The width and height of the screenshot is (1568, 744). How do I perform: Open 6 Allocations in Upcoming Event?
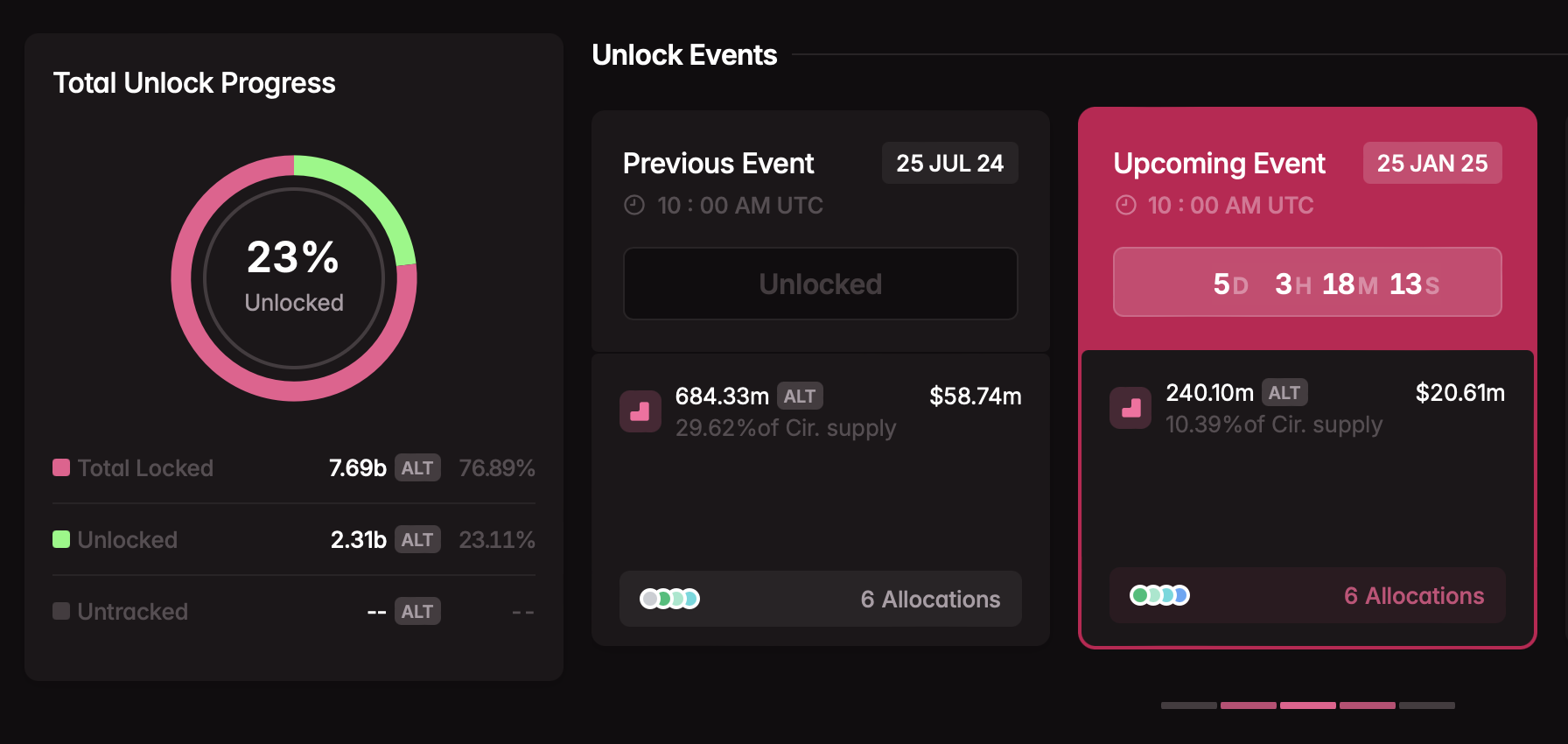[x=1414, y=596]
